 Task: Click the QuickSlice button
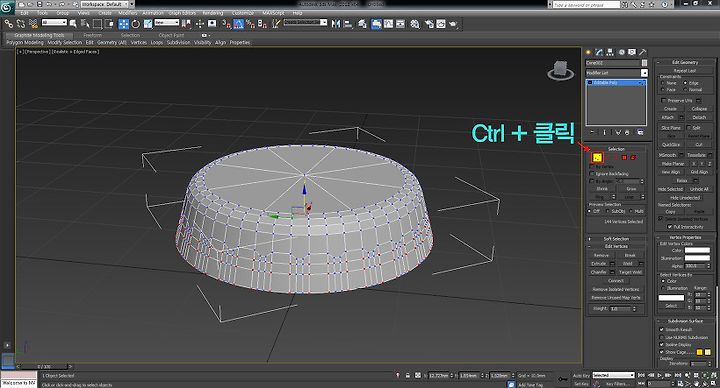point(670,144)
